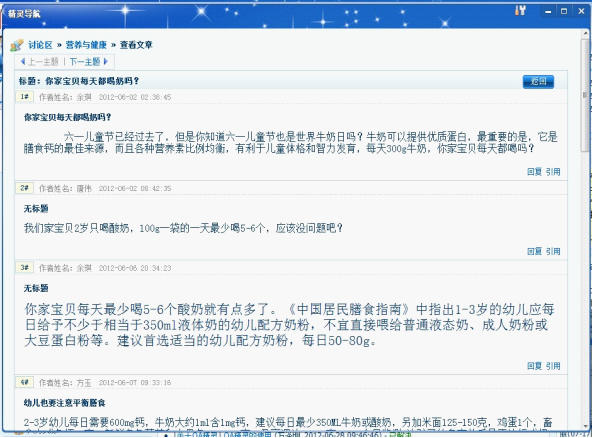
Task: Quote post 3 using 引用
Action: tap(553, 366)
